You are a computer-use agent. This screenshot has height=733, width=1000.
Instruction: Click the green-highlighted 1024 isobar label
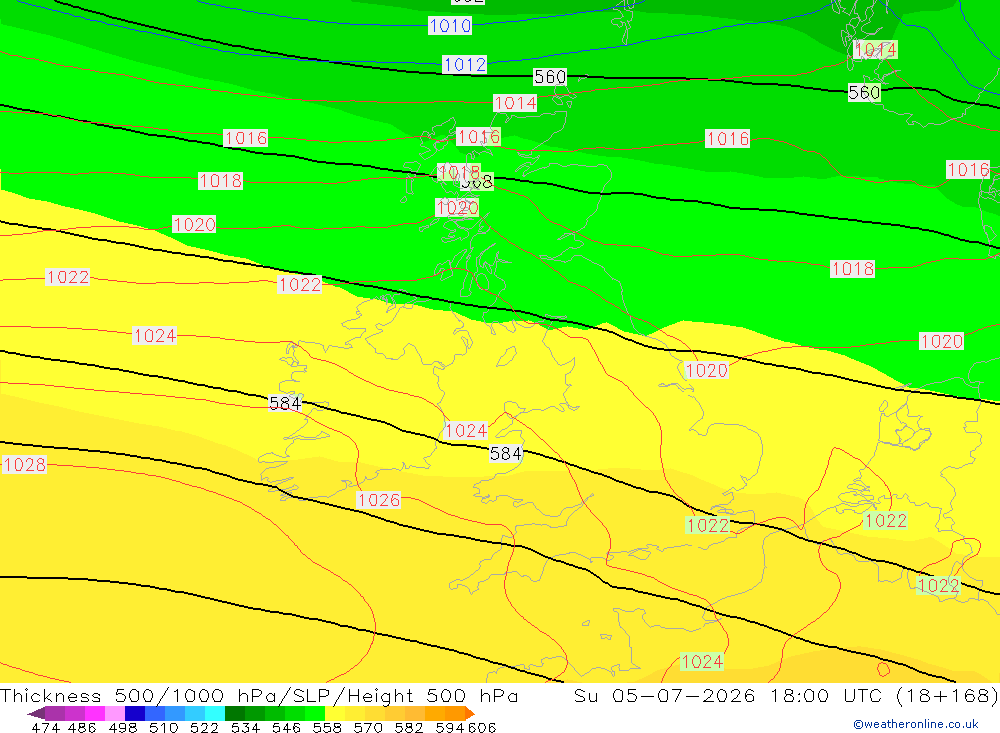702,662
